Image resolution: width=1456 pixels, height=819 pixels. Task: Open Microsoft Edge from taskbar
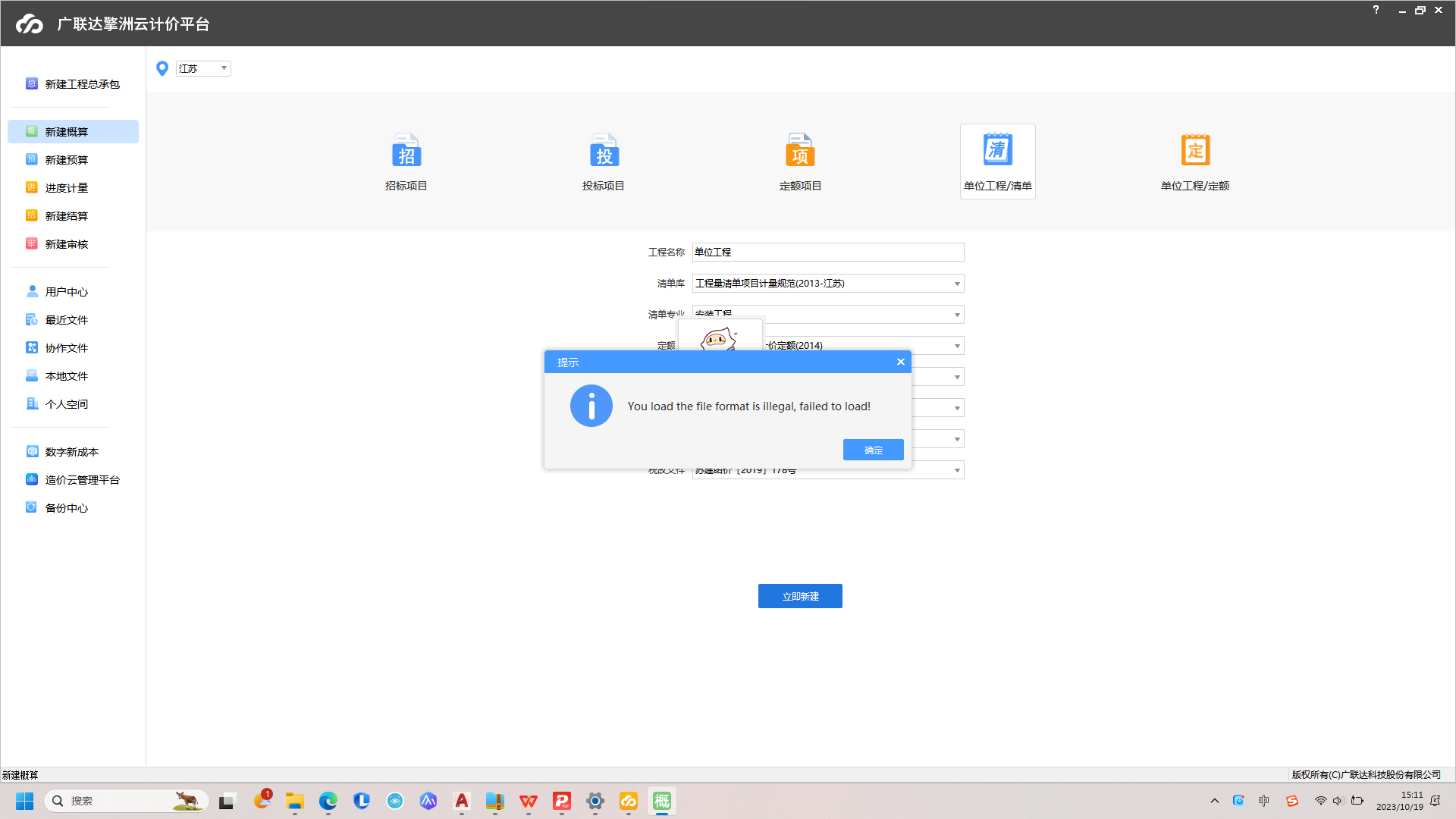pyautogui.click(x=328, y=801)
